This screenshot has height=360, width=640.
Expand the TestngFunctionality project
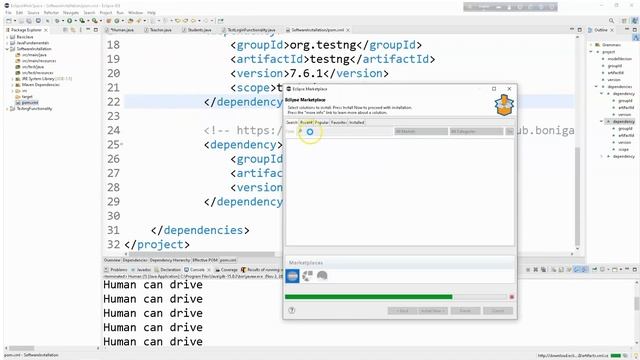(7, 109)
